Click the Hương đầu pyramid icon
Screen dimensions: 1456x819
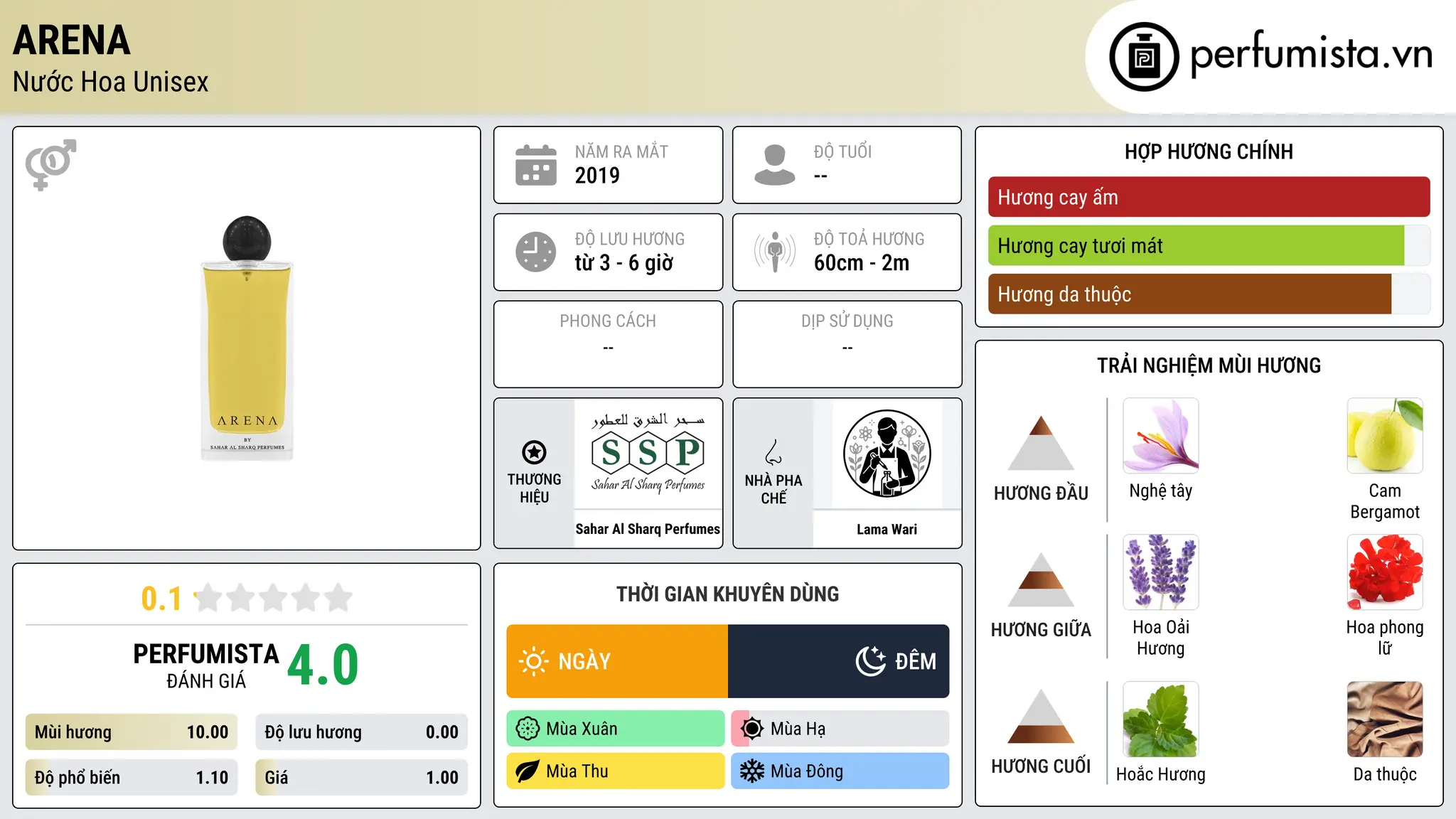coord(1041,442)
